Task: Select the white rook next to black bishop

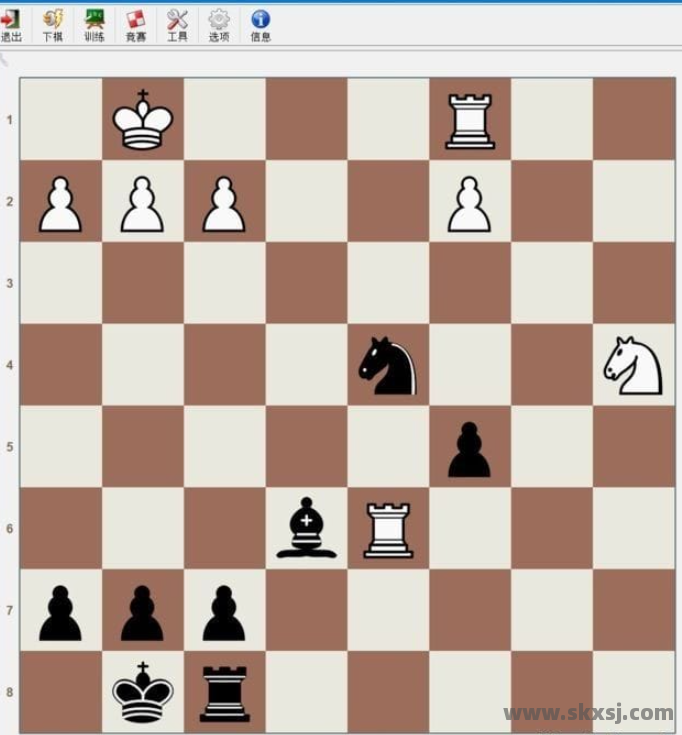Action: pos(388,529)
